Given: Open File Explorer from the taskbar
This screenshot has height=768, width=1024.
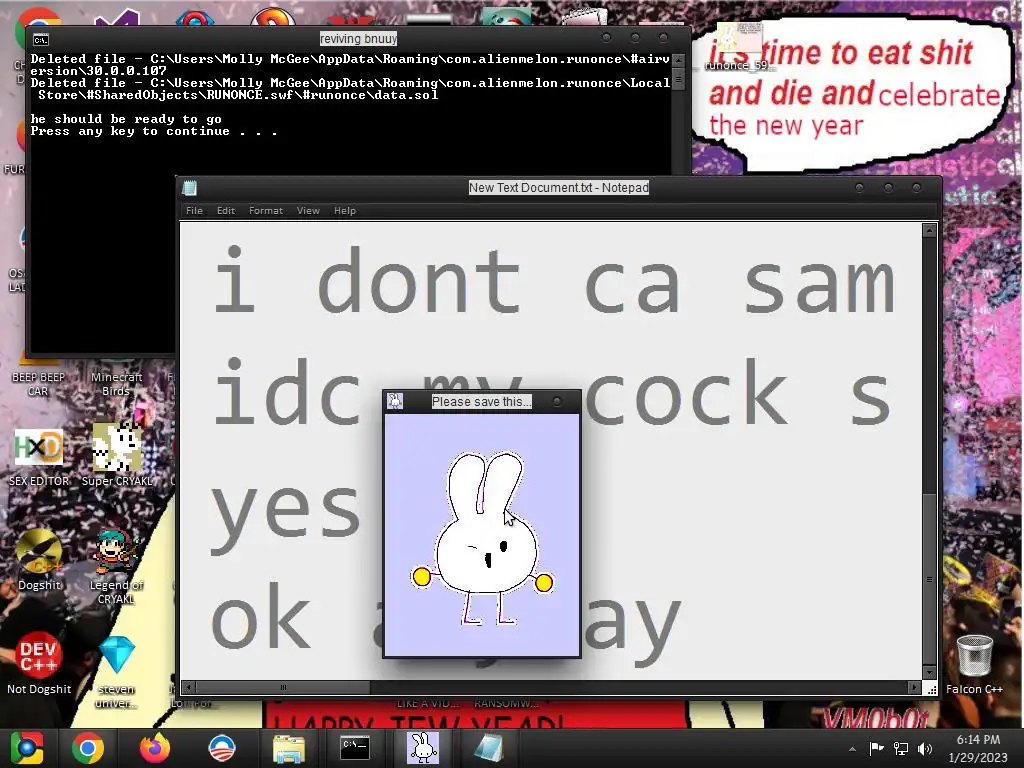Looking at the screenshot, I should point(288,748).
